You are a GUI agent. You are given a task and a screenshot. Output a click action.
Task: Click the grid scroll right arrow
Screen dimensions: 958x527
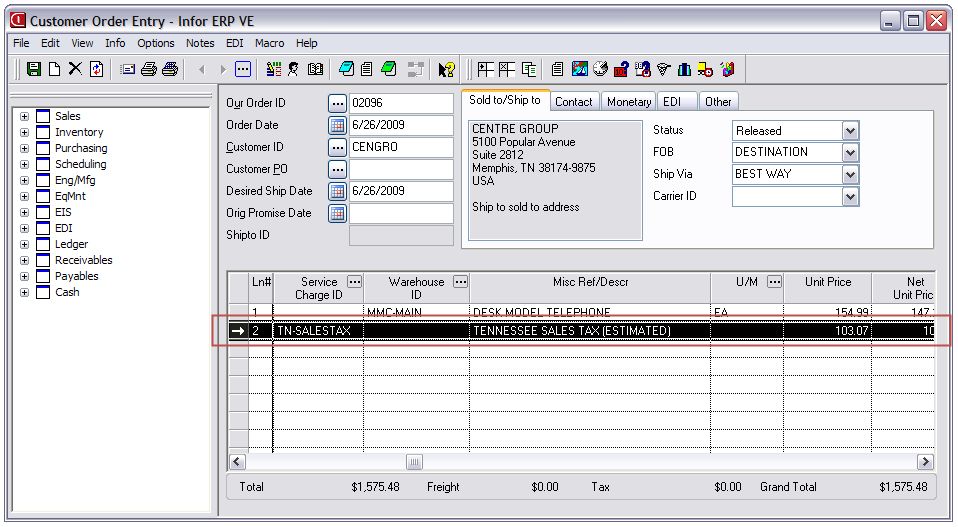926,462
